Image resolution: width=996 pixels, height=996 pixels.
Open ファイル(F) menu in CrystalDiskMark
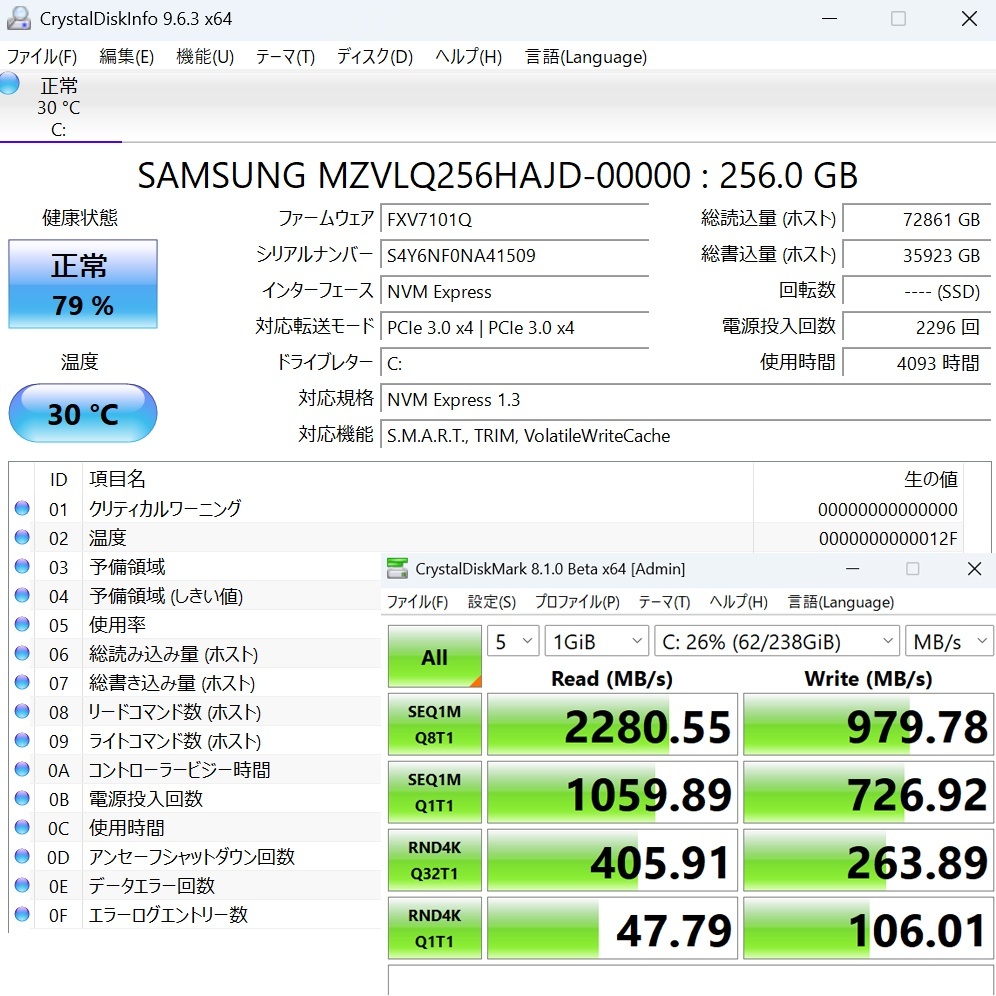[x=417, y=602]
